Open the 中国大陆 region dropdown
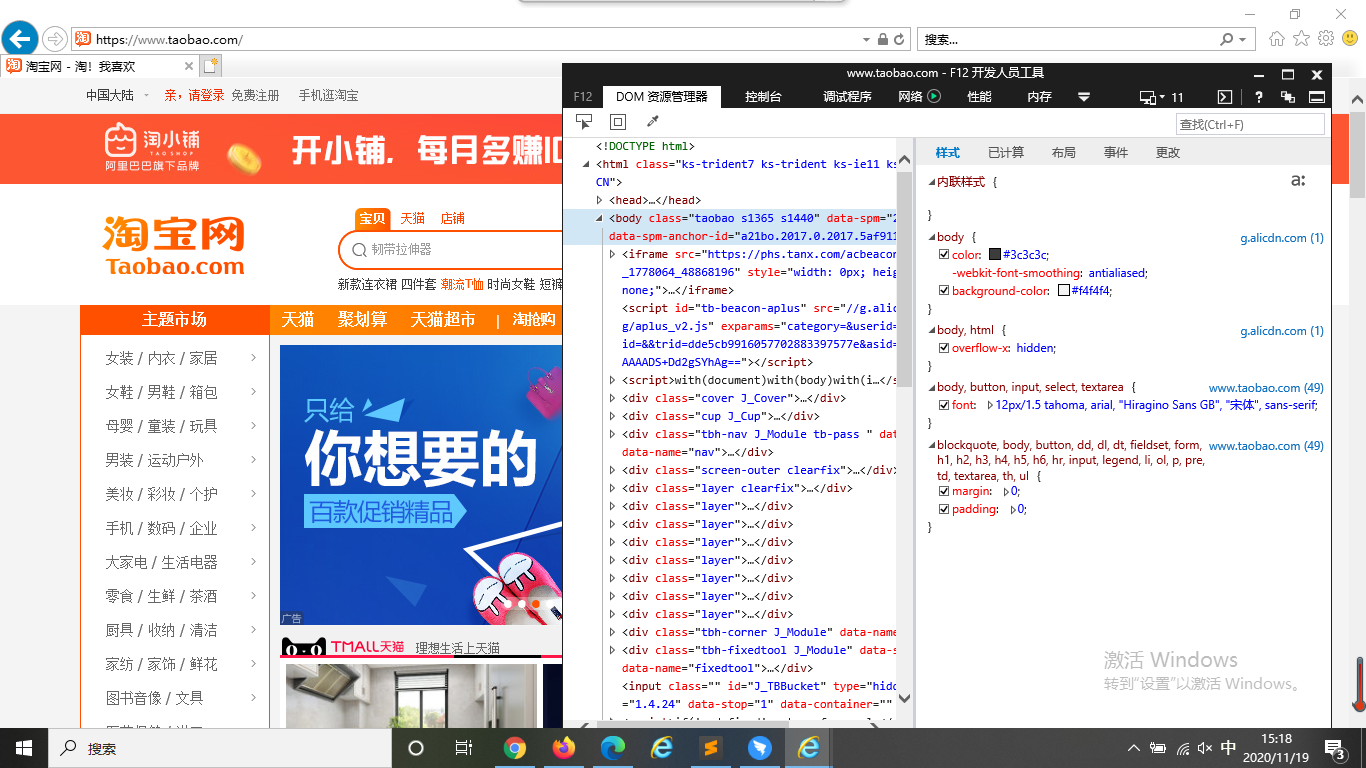Screen dimensions: 1366x768 146,96
